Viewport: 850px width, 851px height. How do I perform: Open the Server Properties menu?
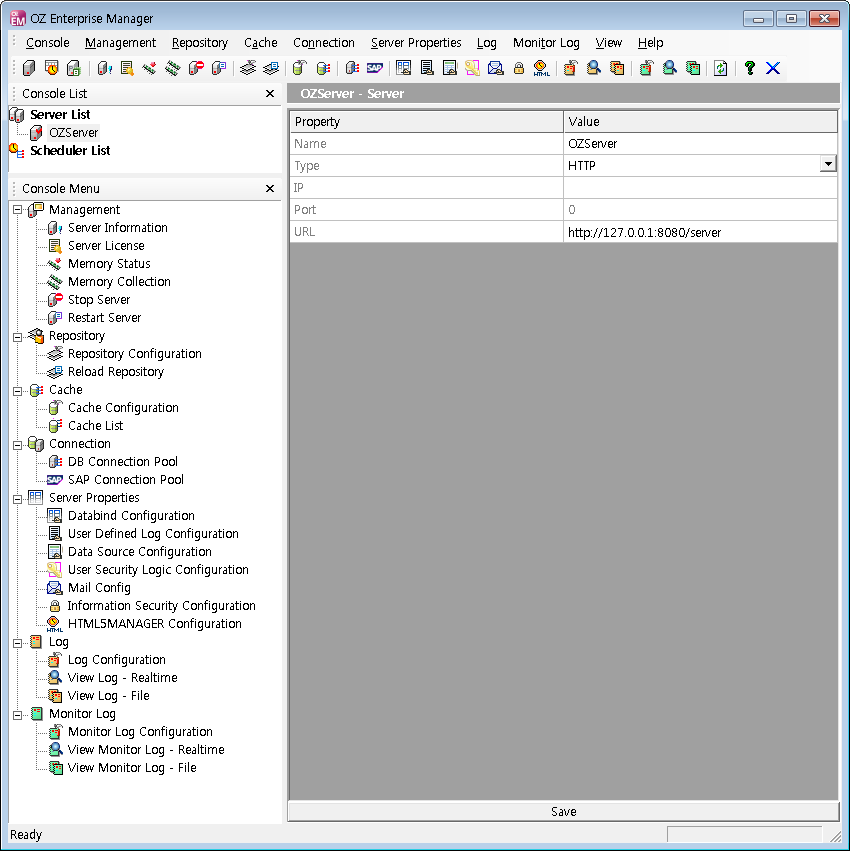tap(416, 43)
